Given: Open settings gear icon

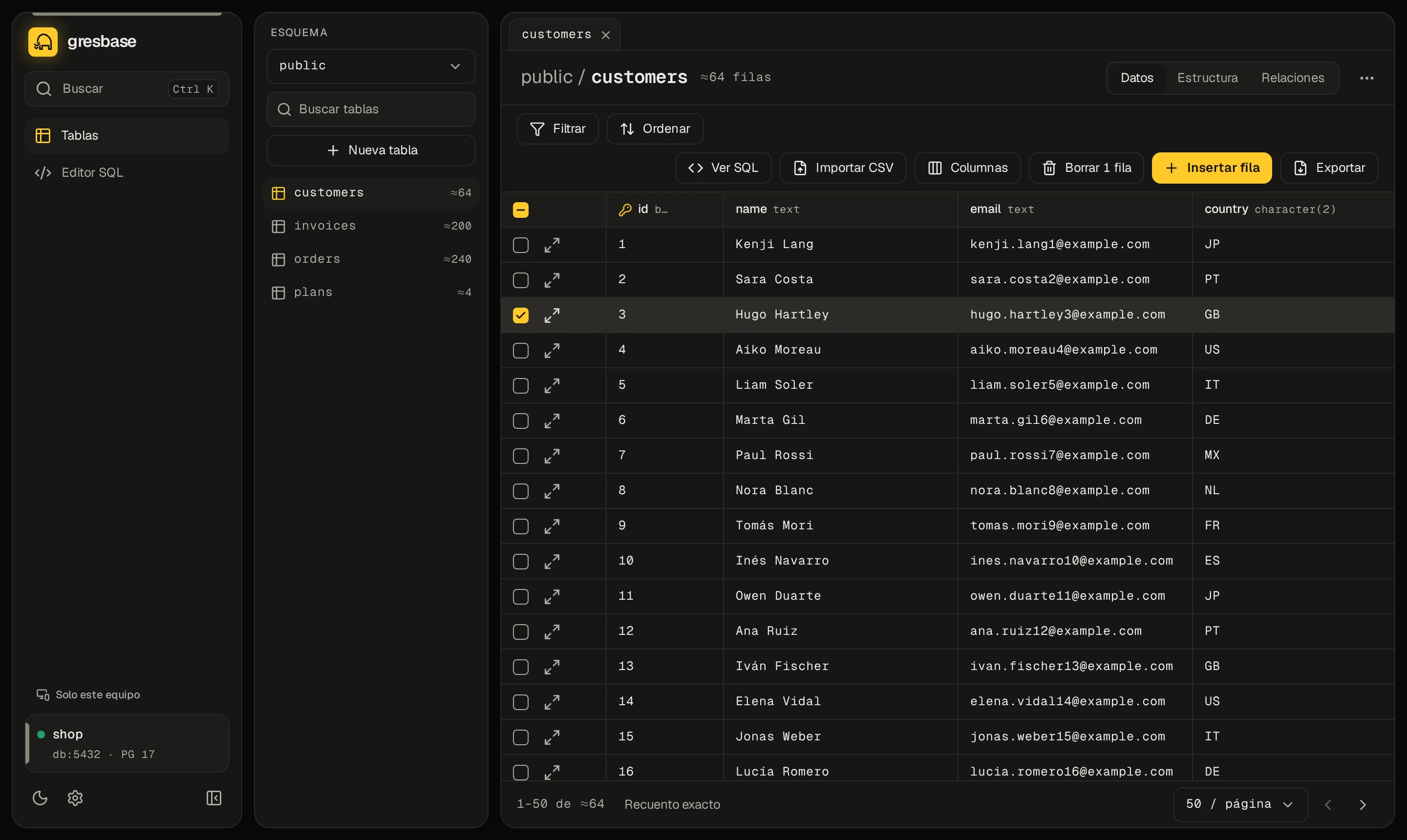Looking at the screenshot, I should pyautogui.click(x=75, y=798).
